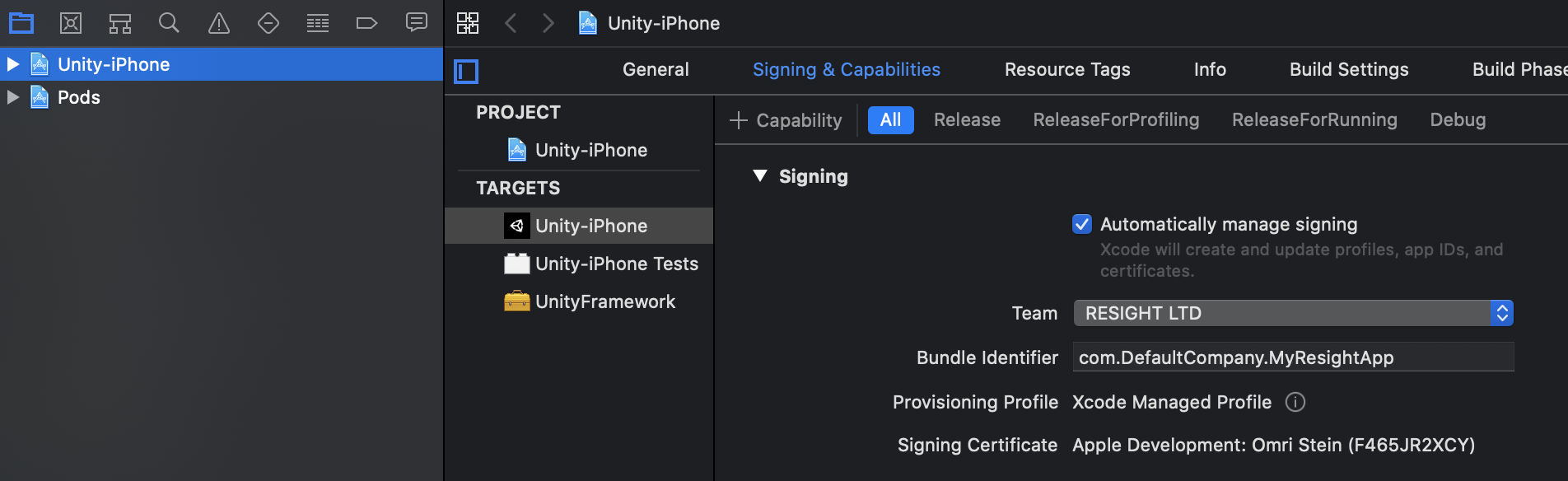1568x481 pixels.
Task: Select the All configurations filter
Action: tap(891, 120)
